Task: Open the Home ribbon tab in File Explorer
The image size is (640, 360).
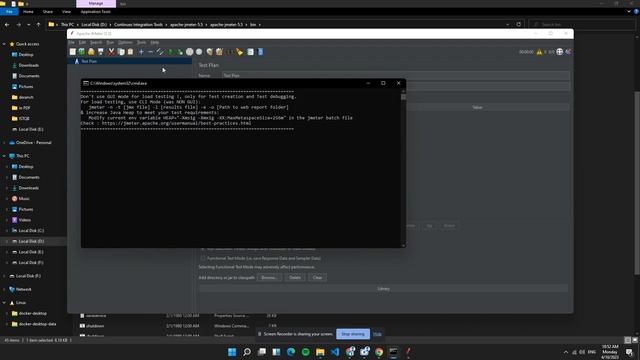Action: (28, 12)
